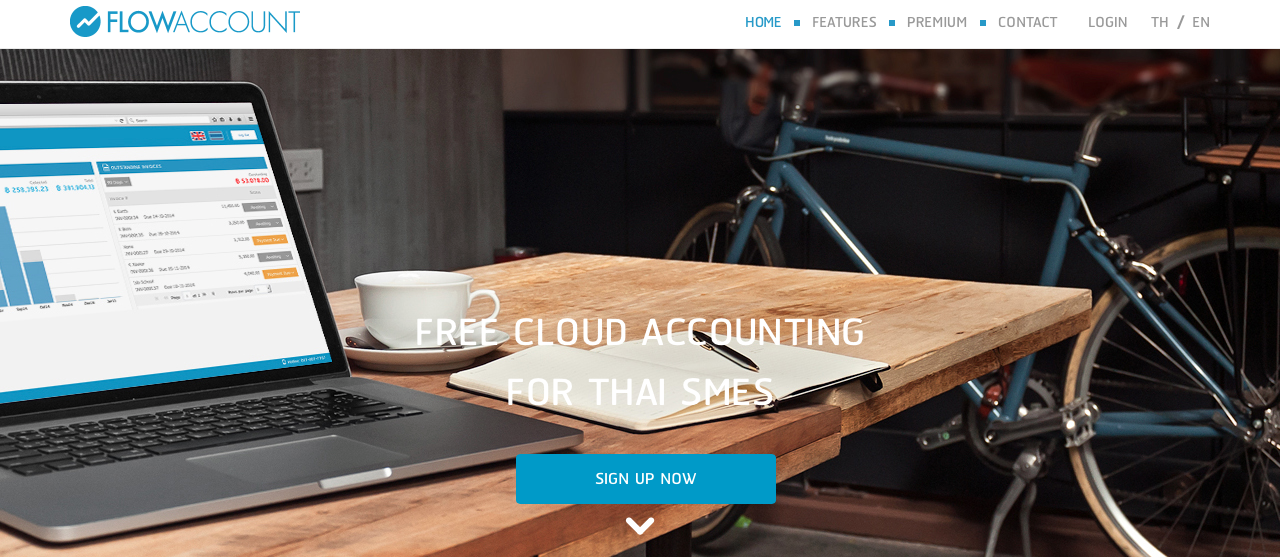Screen dimensions: 1280x557
Task: Select CONTACT in the top navigation
Action: (1027, 22)
